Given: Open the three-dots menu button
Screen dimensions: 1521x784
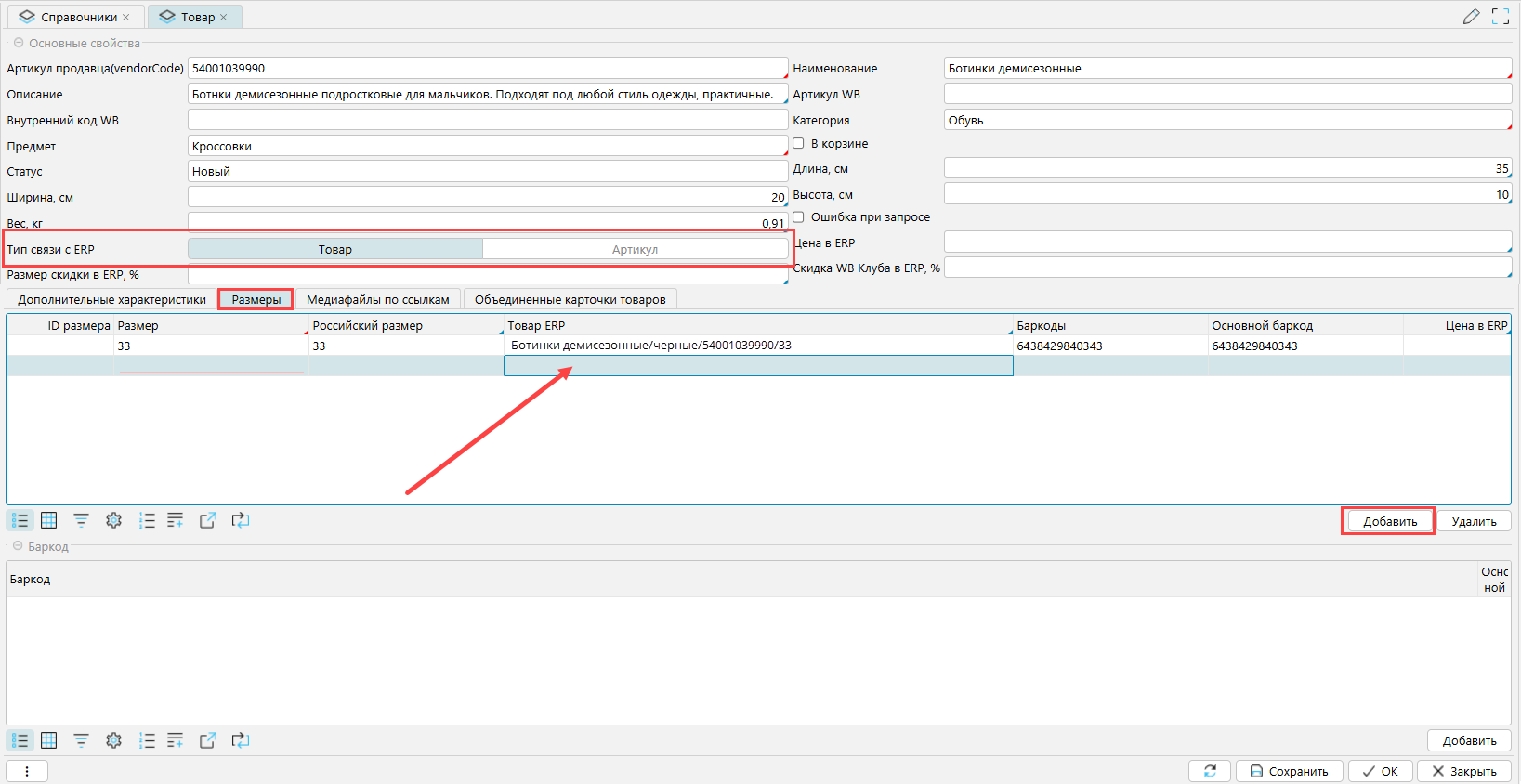Looking at the screenshot, I should click(x=27, y=771).
